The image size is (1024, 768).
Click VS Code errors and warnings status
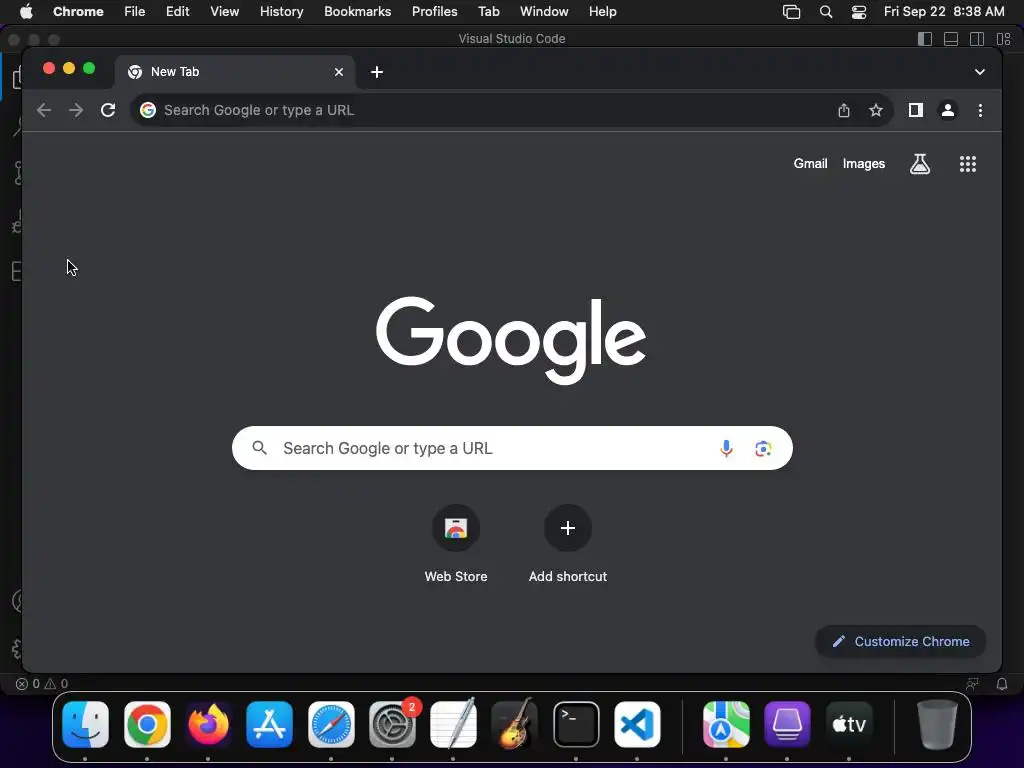tap(42, 684)
